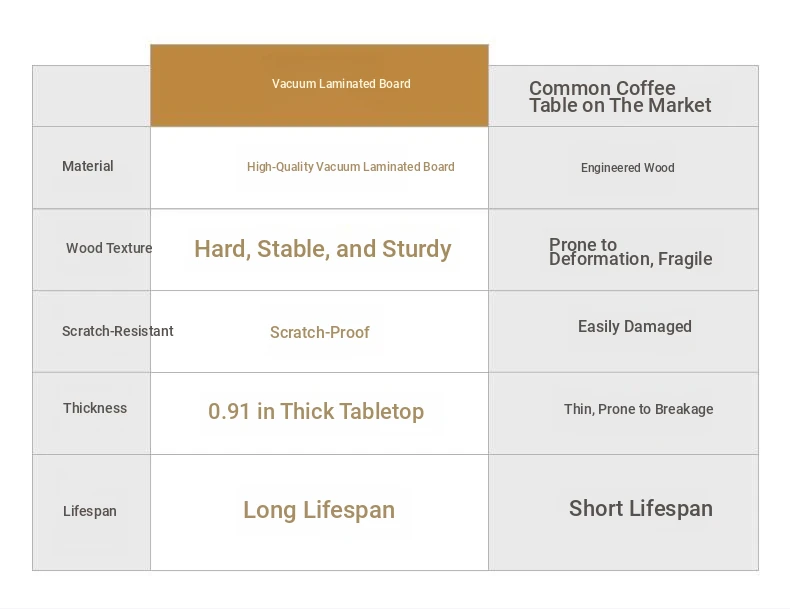This screenshot has width=790, height=609.
Task: Select the Material row label
Action: tap(88, 166)
